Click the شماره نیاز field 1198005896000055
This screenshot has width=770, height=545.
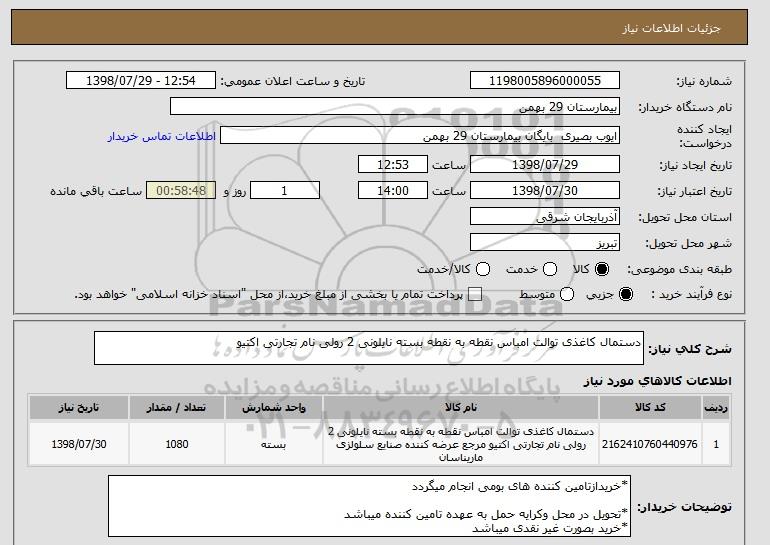click(545, 81)
